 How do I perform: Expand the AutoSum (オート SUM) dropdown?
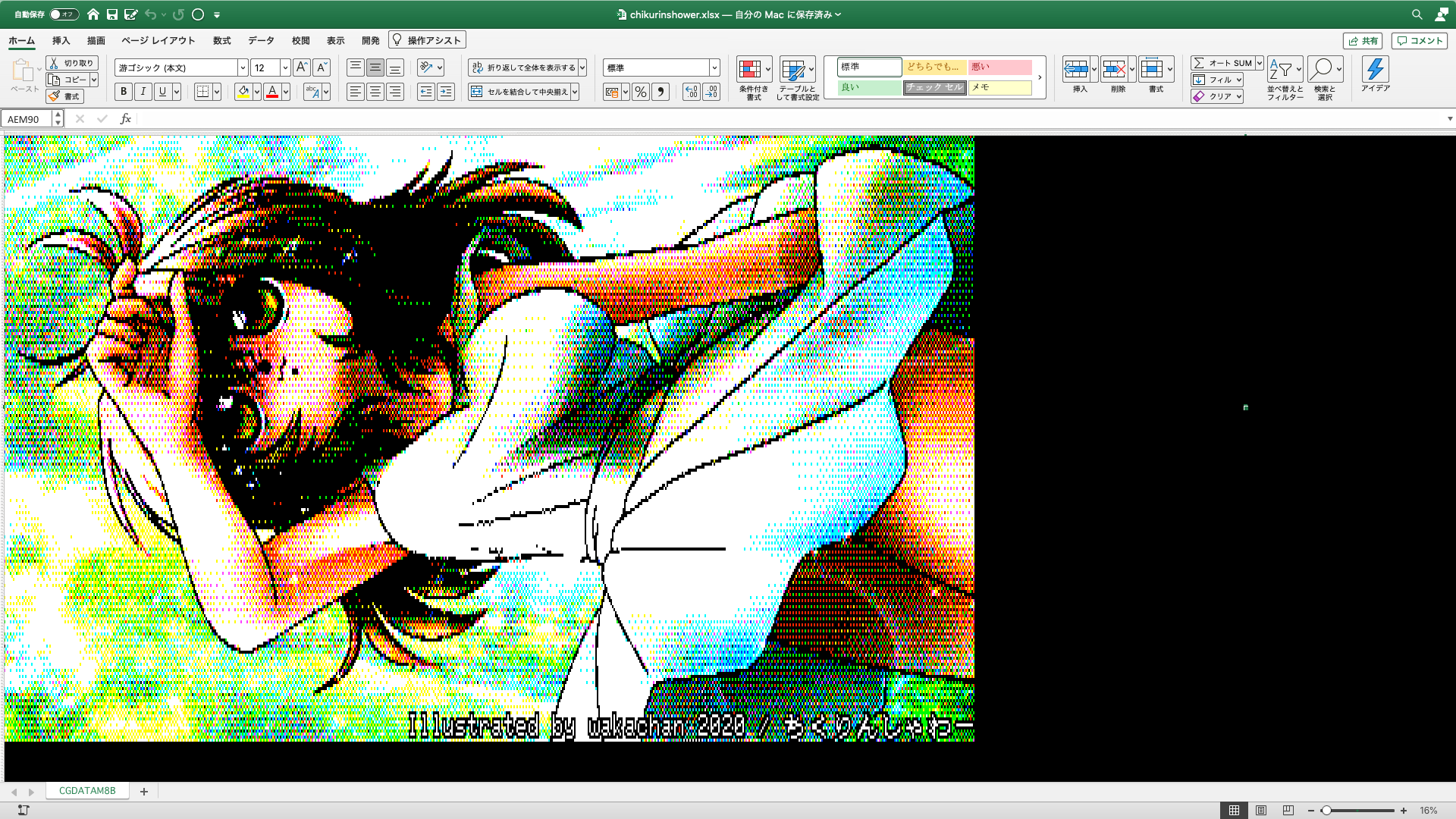(x=1259, y=63)
